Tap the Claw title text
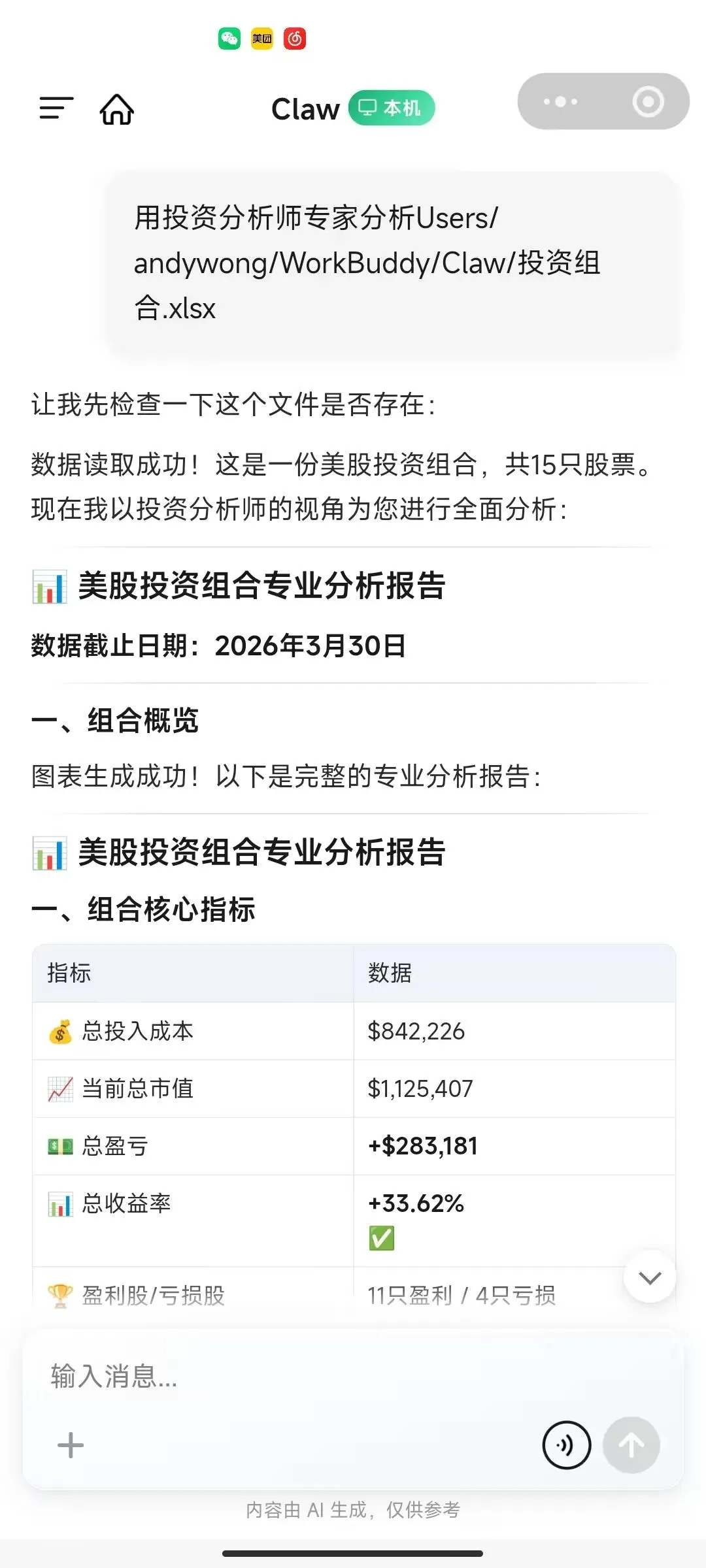The height and width of the screenshot is (1568, 706). (x=305, y=109)
